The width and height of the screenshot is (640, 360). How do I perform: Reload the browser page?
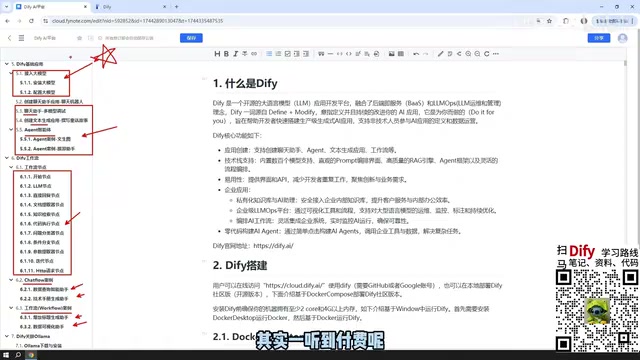click(31, 21)
